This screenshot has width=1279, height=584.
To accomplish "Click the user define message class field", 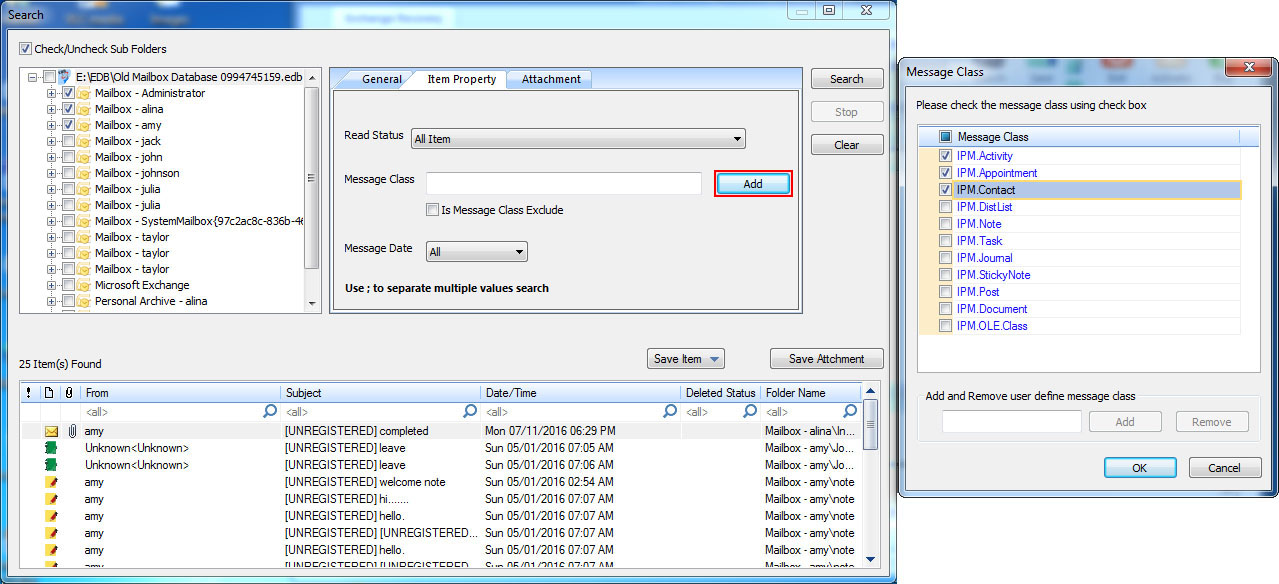I will (1011, 422).
